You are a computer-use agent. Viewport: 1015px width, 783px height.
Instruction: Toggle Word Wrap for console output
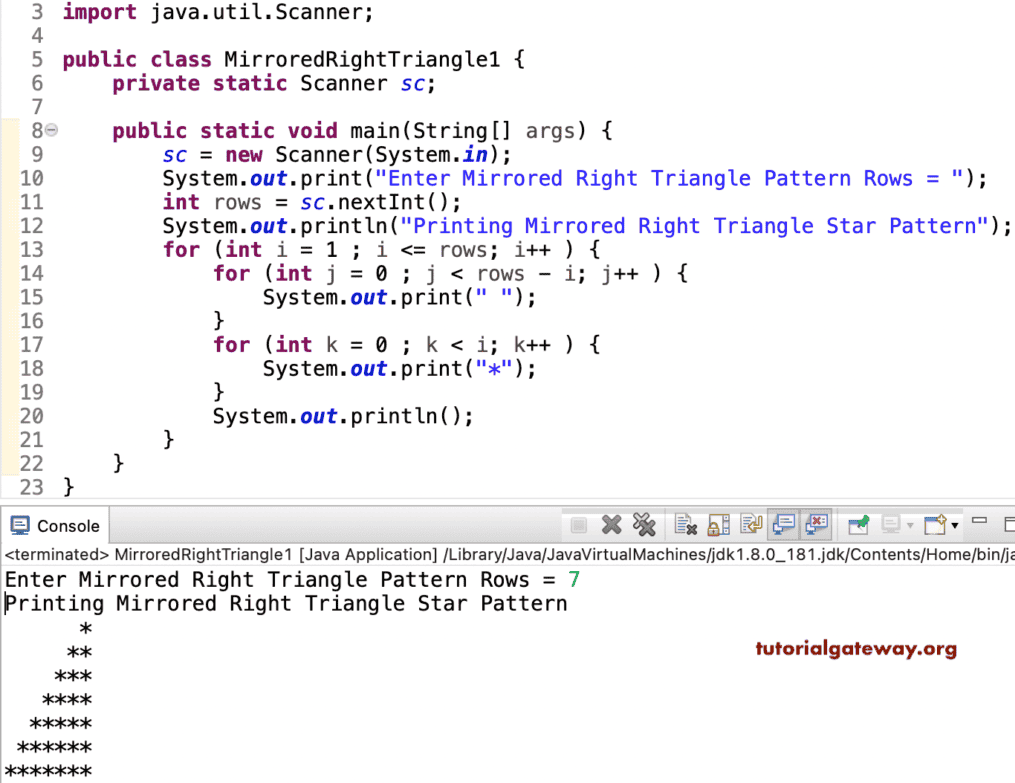[x=748, y=525]
